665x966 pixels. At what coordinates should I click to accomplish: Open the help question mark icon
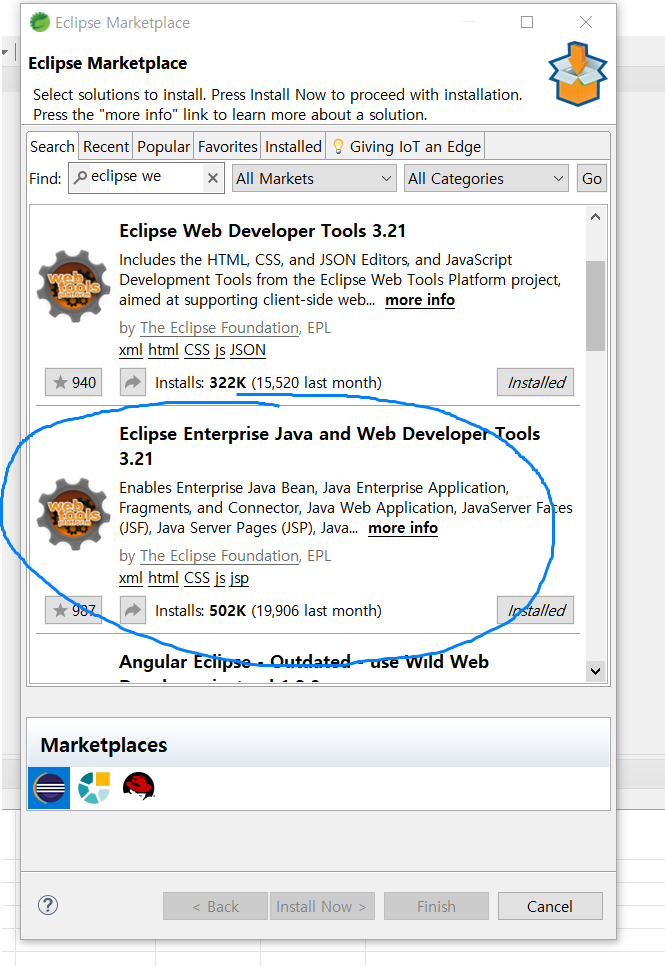point(48,905)
